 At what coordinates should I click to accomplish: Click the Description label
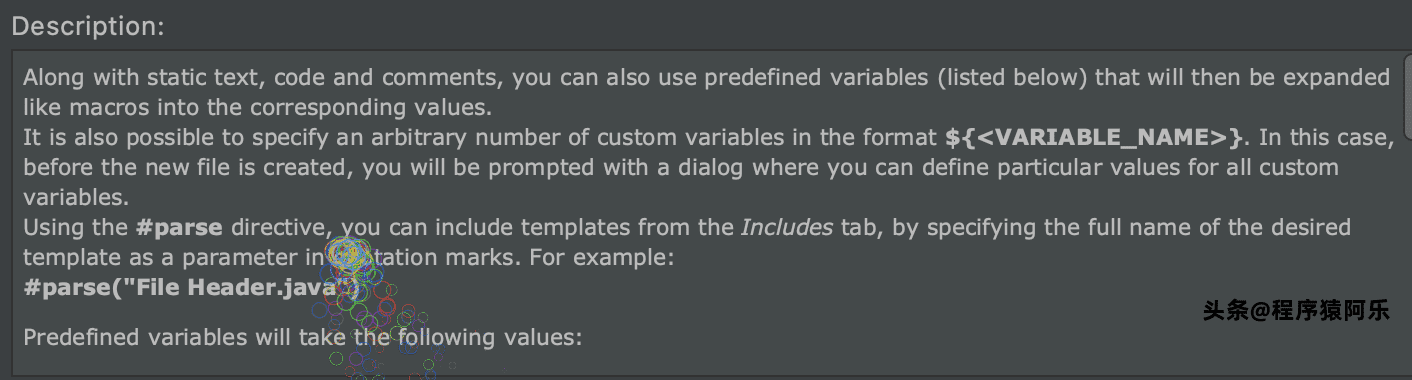pyautogui.click(x=87, y=26)
